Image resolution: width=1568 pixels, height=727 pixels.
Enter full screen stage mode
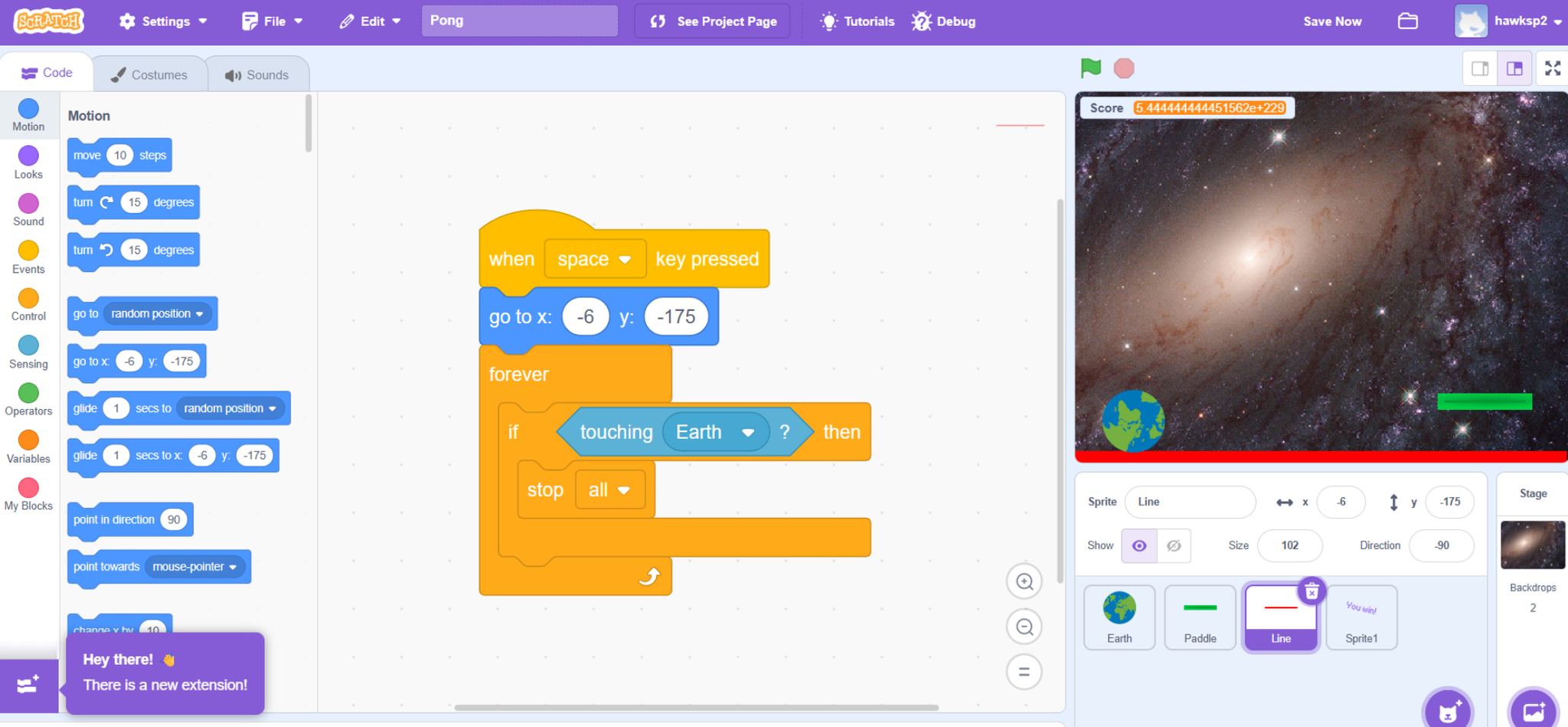click(1552, 68)
